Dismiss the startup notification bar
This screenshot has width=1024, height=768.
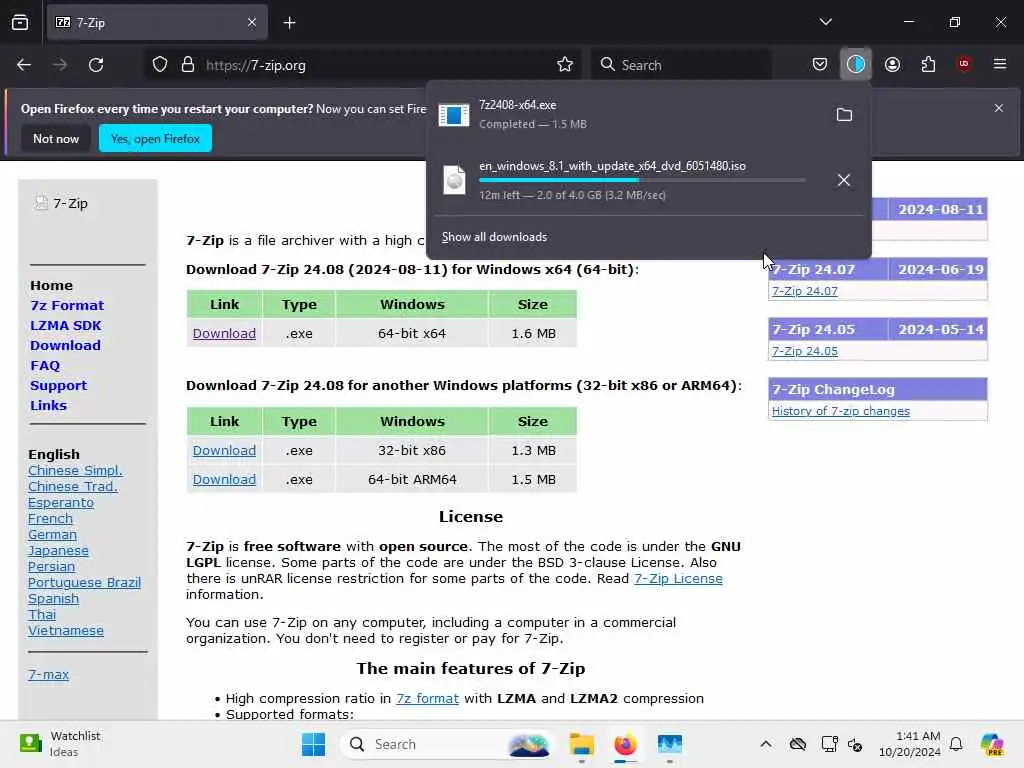point(999,108)
